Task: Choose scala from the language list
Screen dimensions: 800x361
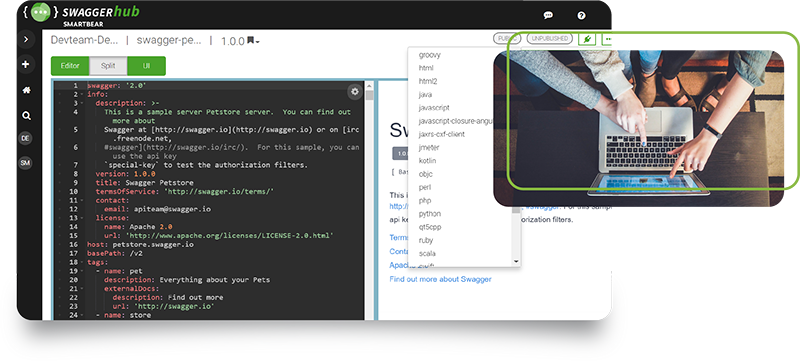Action: point(428,253)
